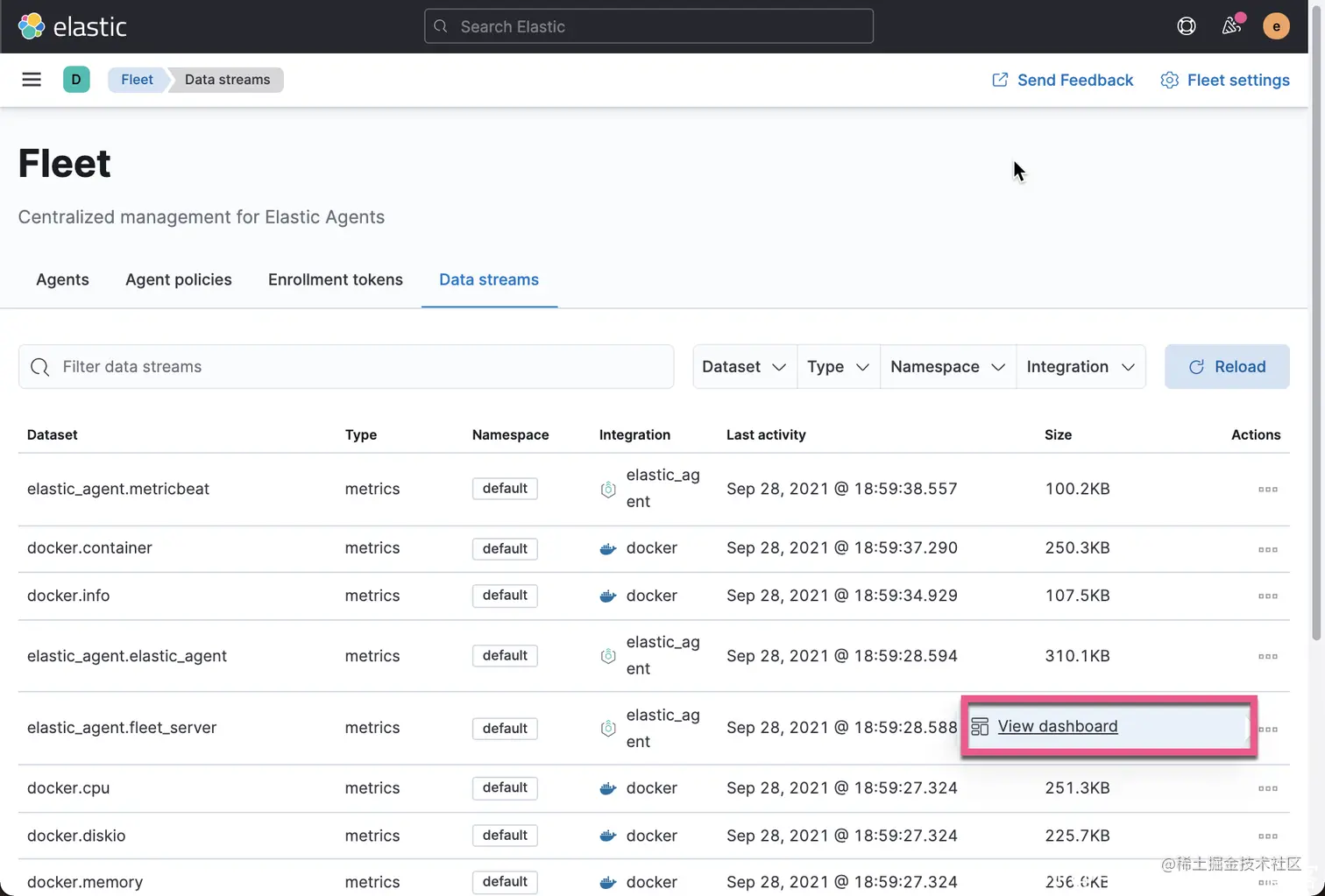Select the elastic_agent.elastic_agent dataset cell
The height and width of the screenshot is (896, 1325).
point(127,656)
